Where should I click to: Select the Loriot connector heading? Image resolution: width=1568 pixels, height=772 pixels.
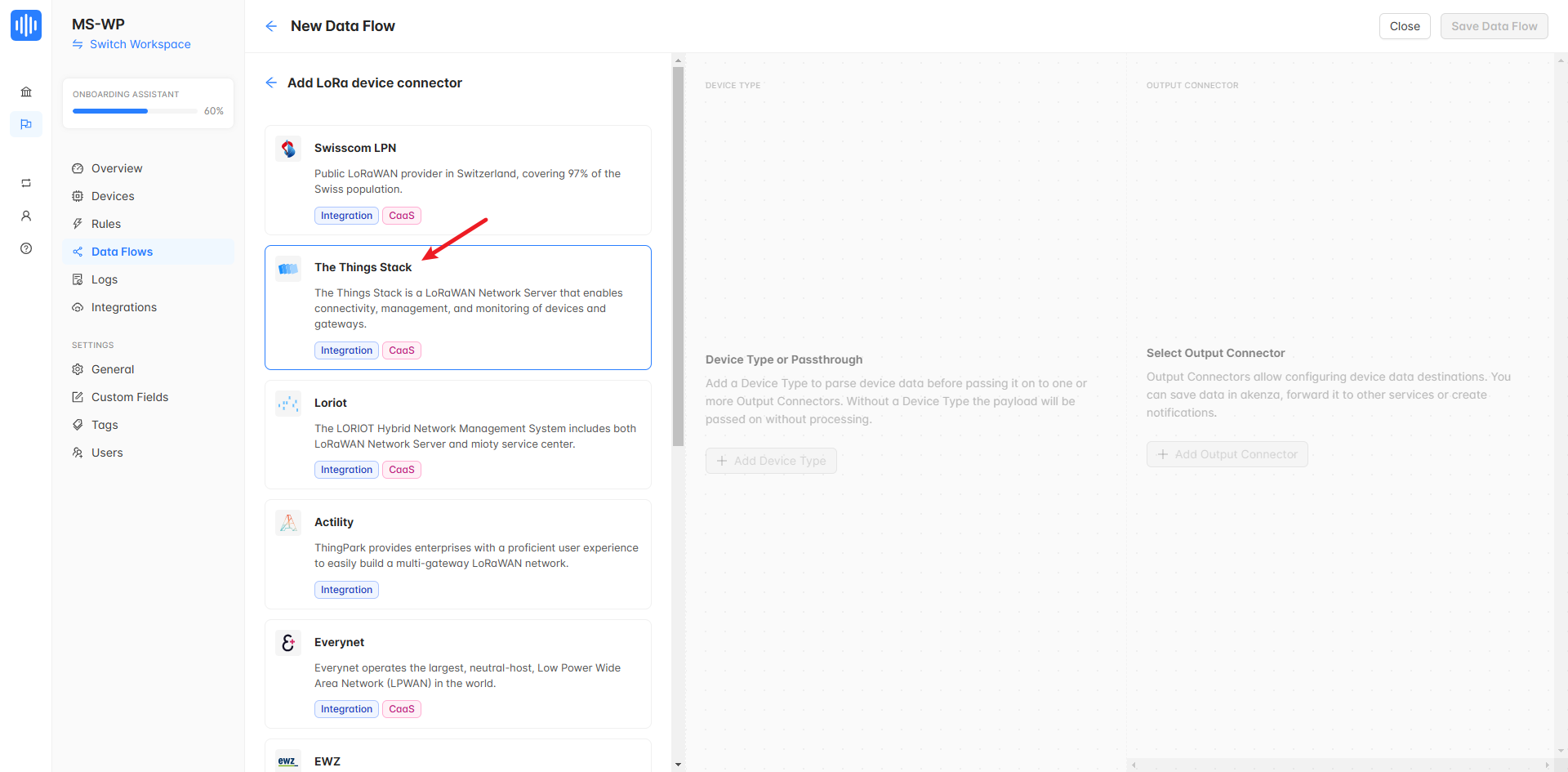point(331,403)
